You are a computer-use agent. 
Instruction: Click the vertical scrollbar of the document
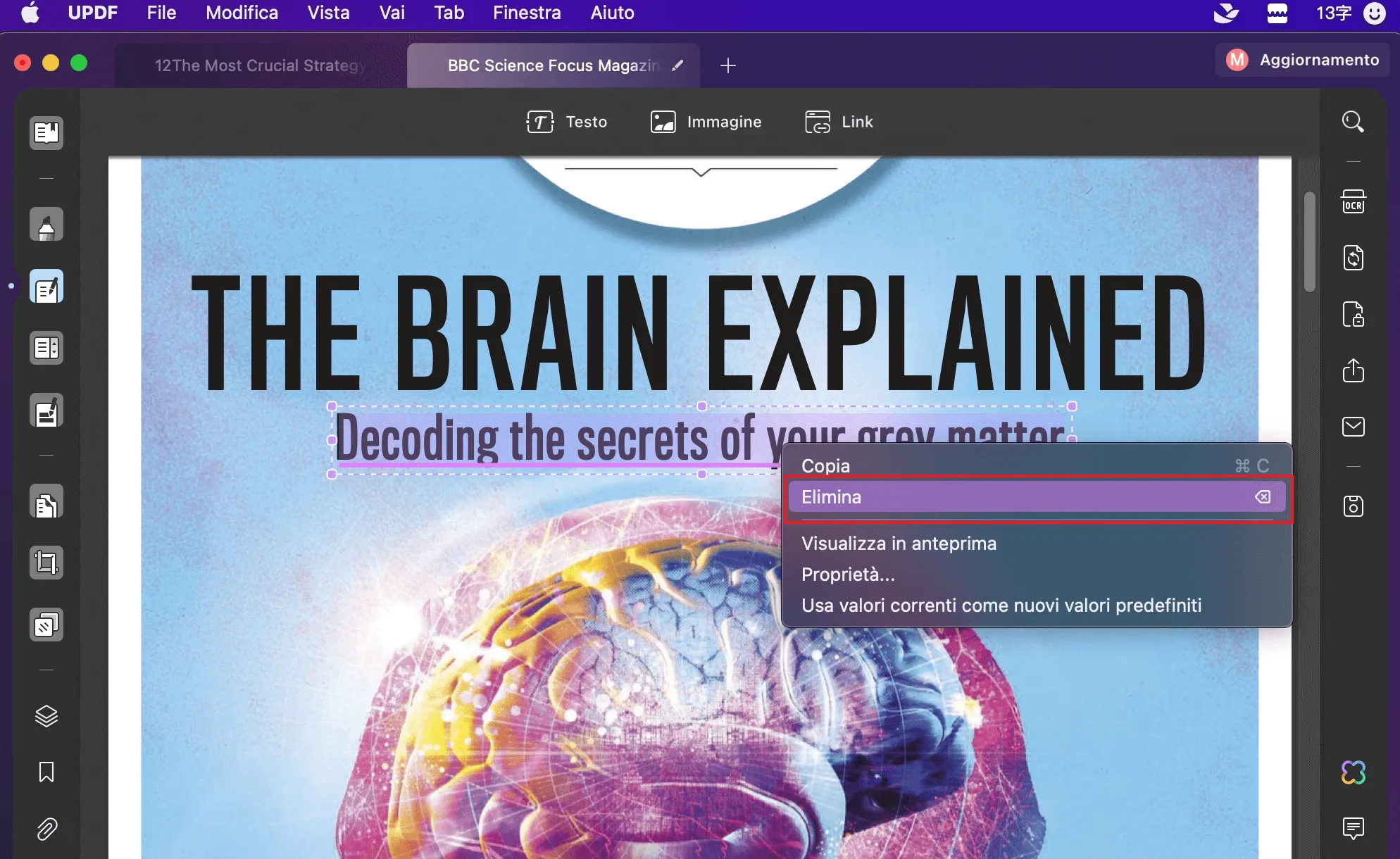tap(1309, 242)
